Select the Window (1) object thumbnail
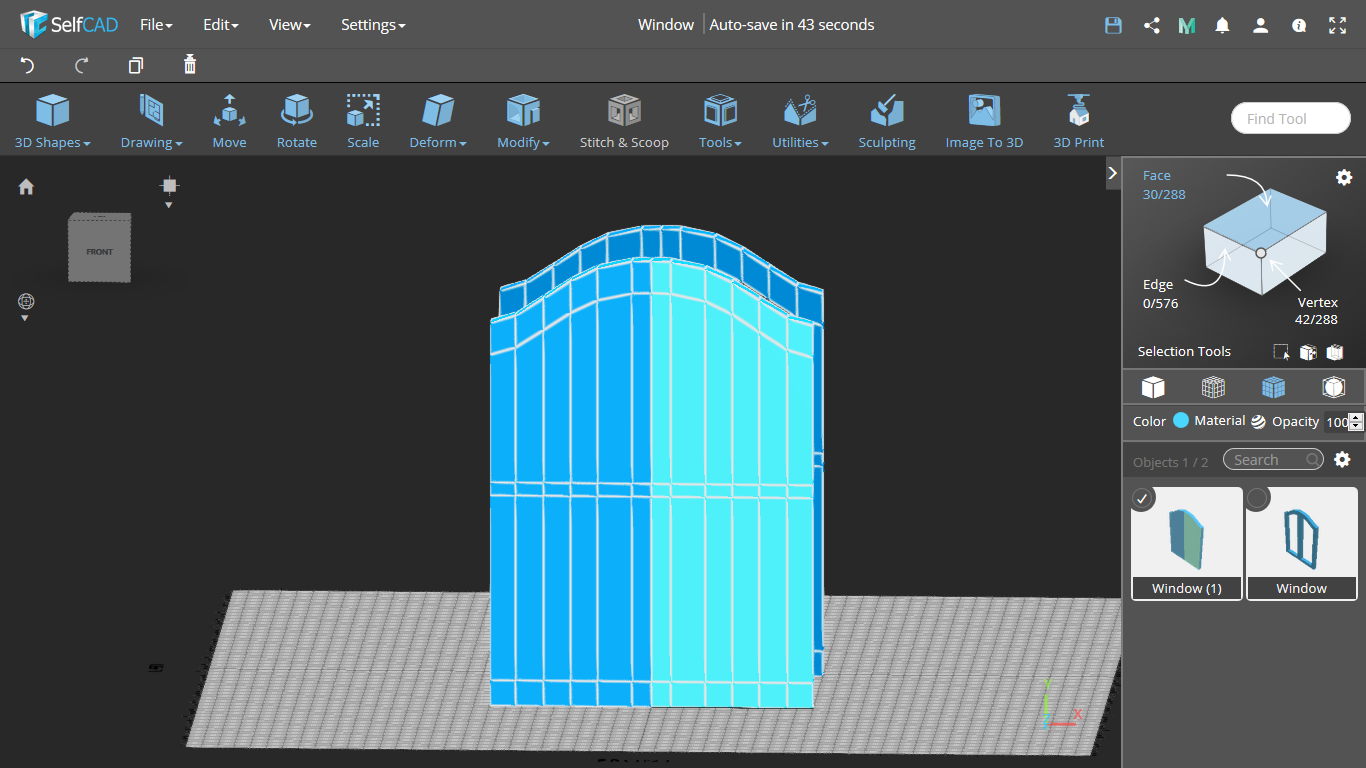The image size is (1366, 768). 1187,543
